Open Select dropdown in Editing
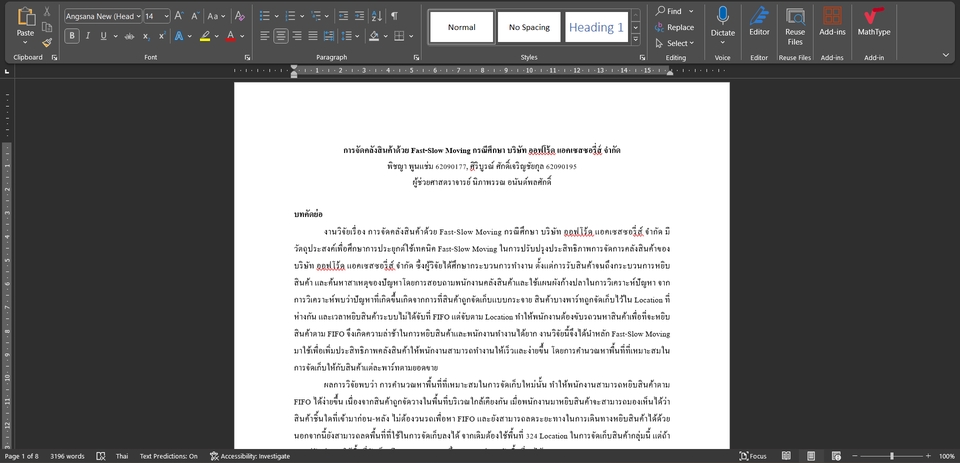Screen dimensions: 960x463 675,43
